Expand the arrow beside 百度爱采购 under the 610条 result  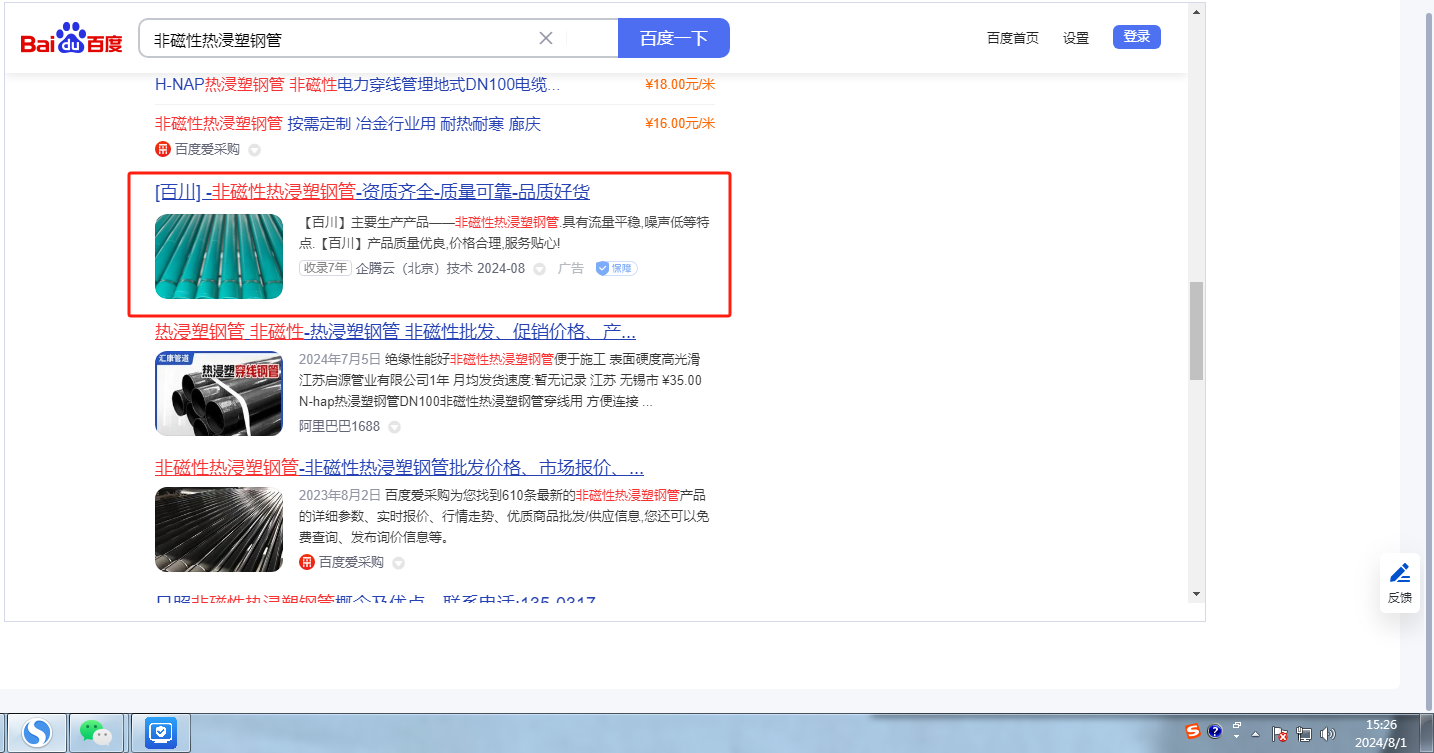[x=398, y=563]
